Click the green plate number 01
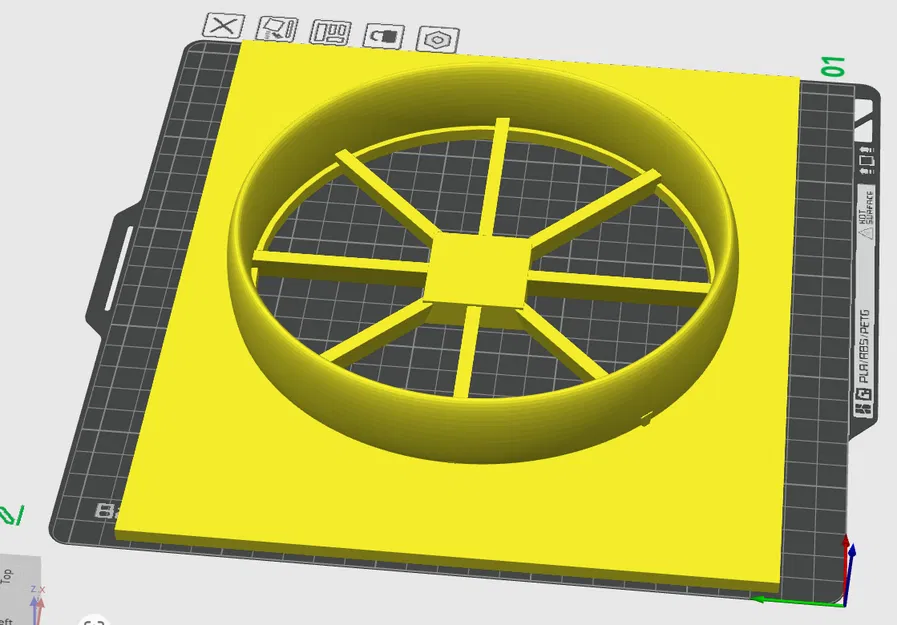Viewport: 897px width, 625px height. [x=833, y=67]
